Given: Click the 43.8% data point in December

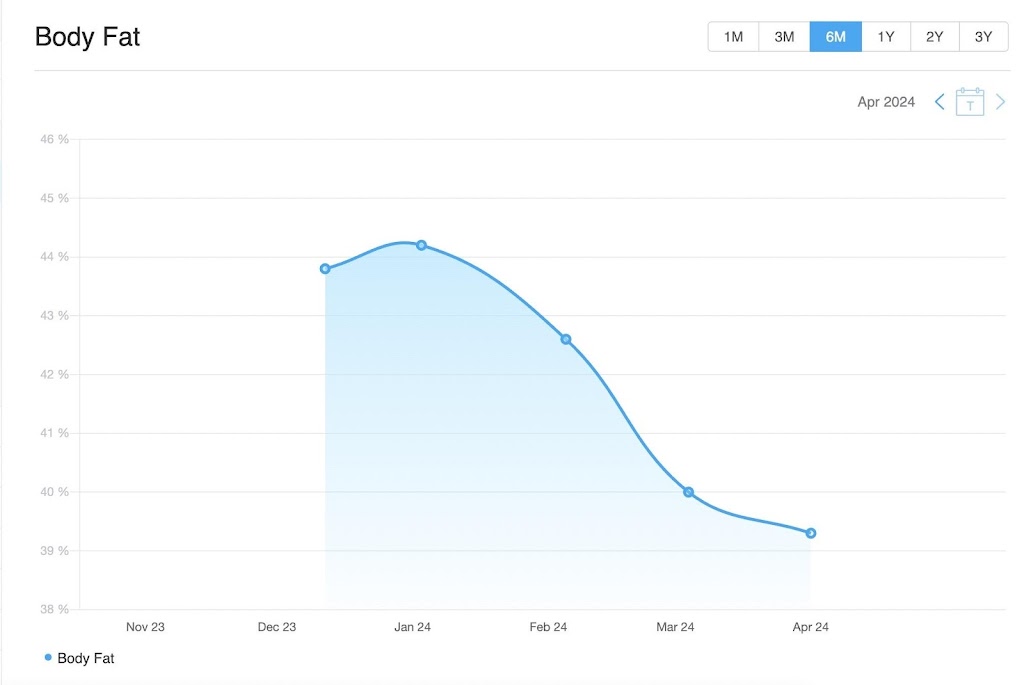Looking at the screenshot, I should pyautogui.click(x=325, y=268).
